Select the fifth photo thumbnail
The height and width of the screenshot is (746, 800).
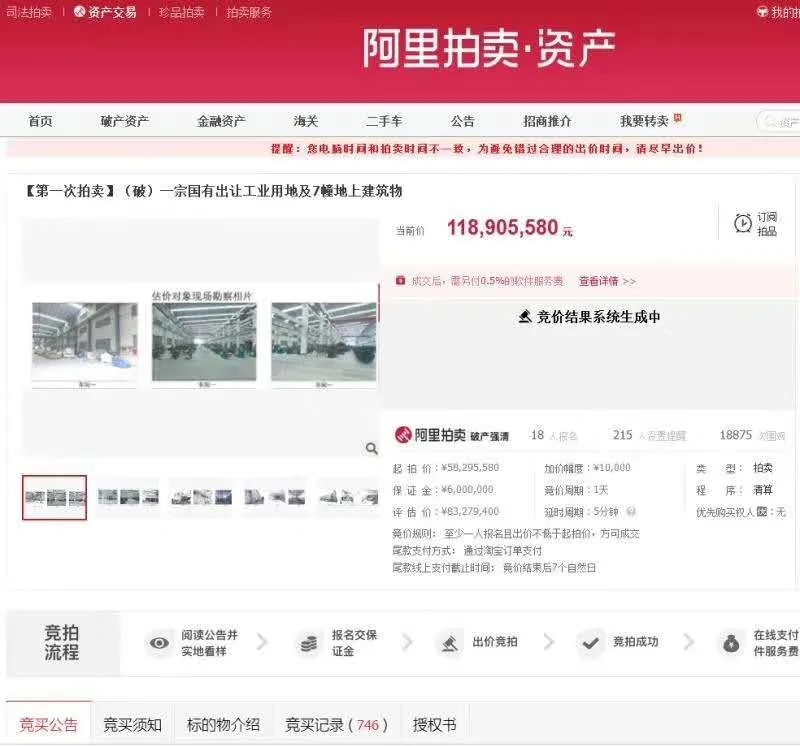[347, 497]
